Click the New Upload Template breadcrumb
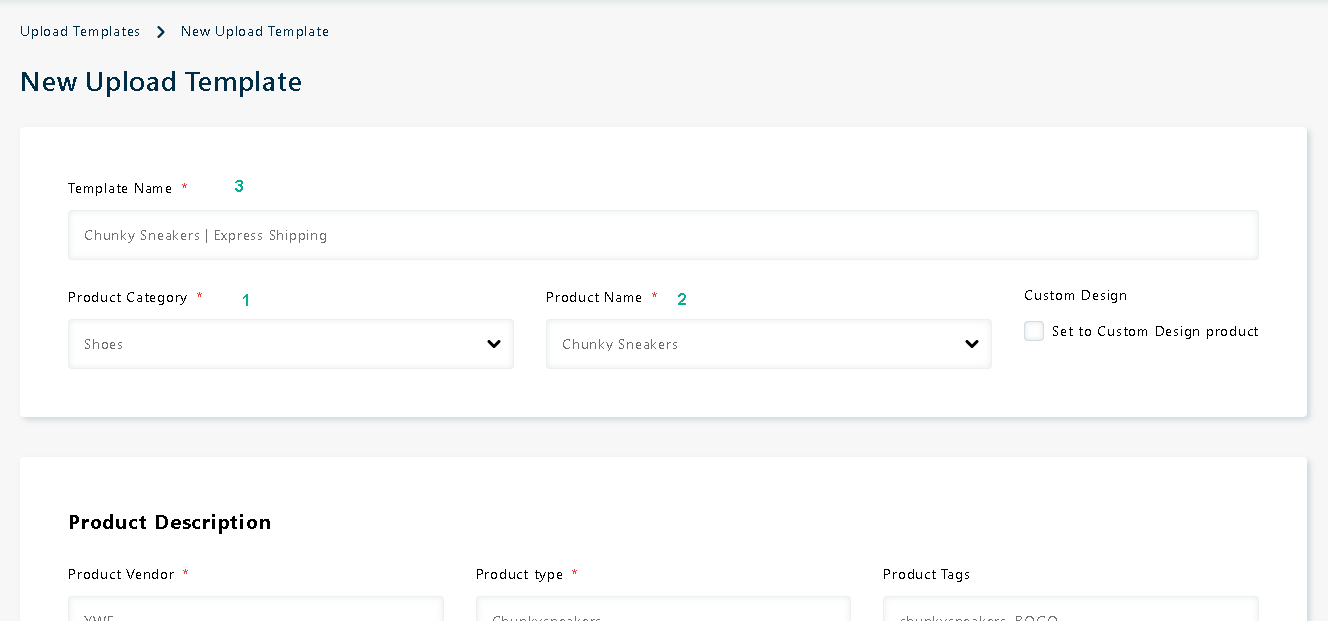1328x621 pixels. (254, 32)
